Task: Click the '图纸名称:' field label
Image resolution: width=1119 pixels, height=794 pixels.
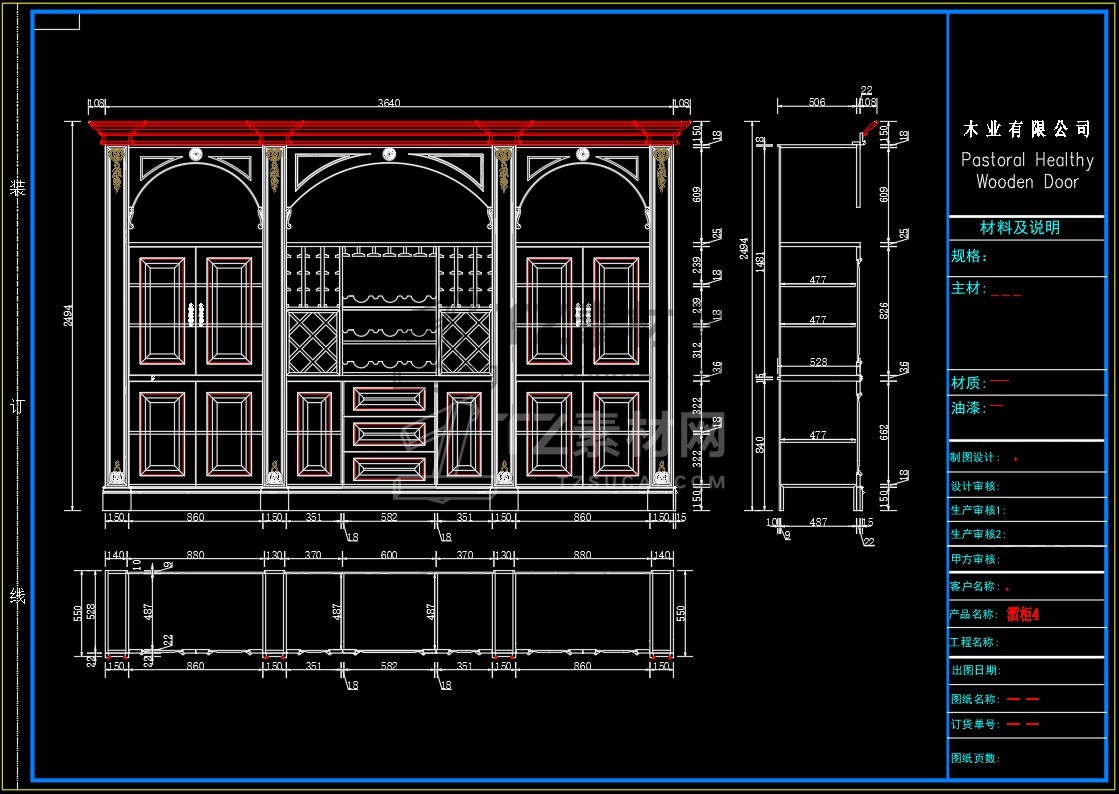Action: (976, 699)
